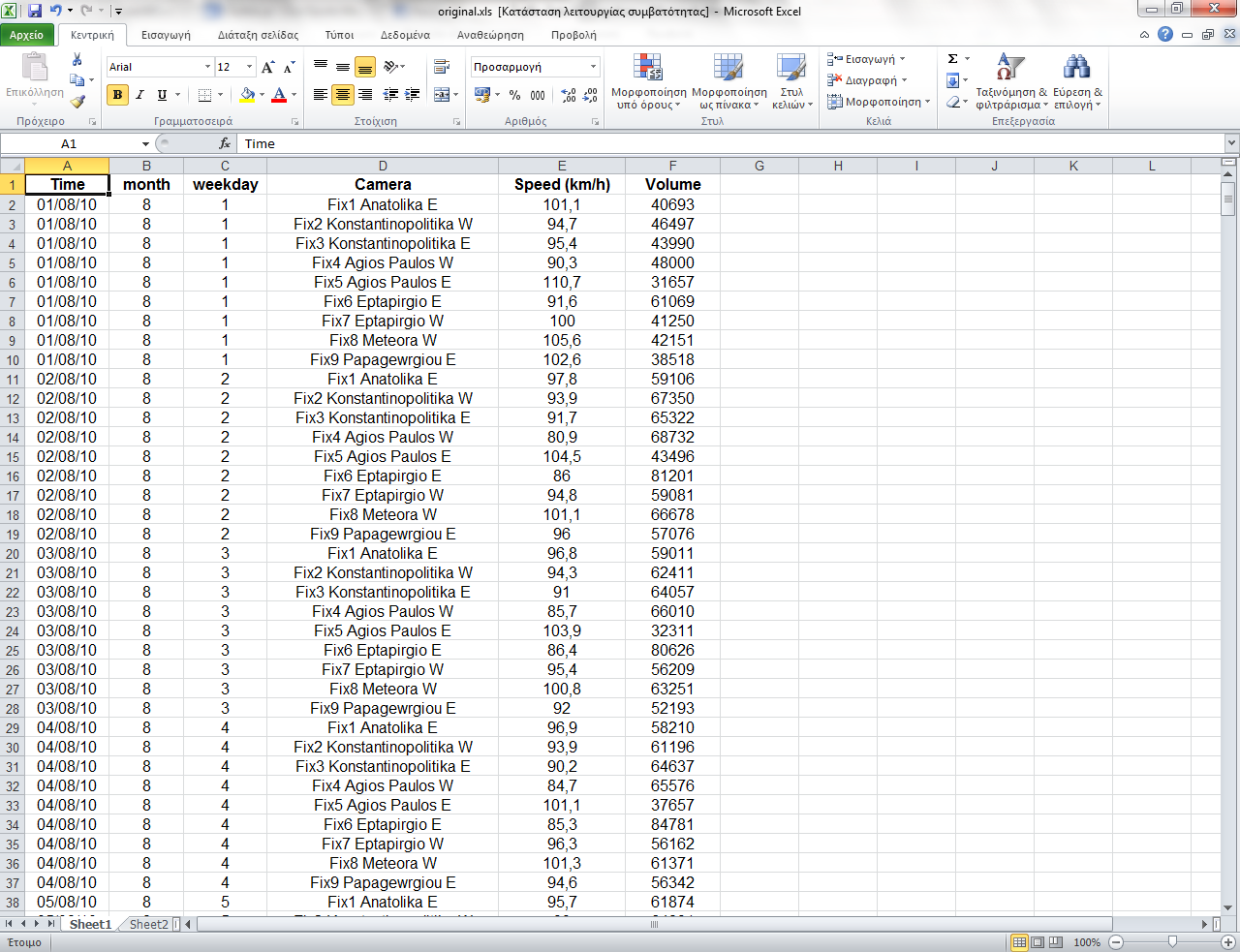Increase font size with the larger A icon

click(268, 67)
